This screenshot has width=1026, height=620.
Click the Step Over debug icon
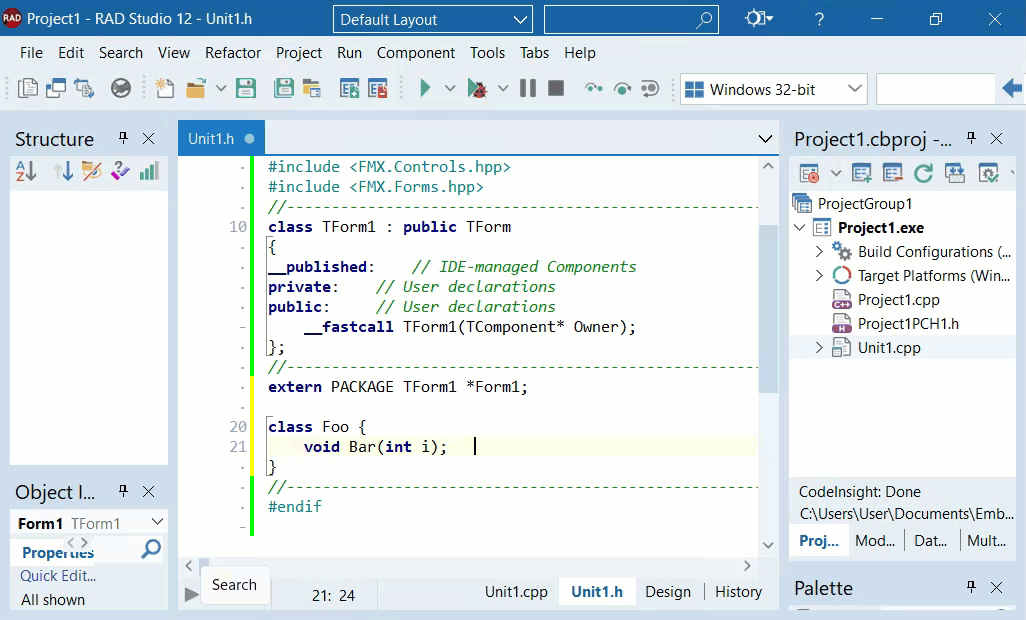coord(622,88)
